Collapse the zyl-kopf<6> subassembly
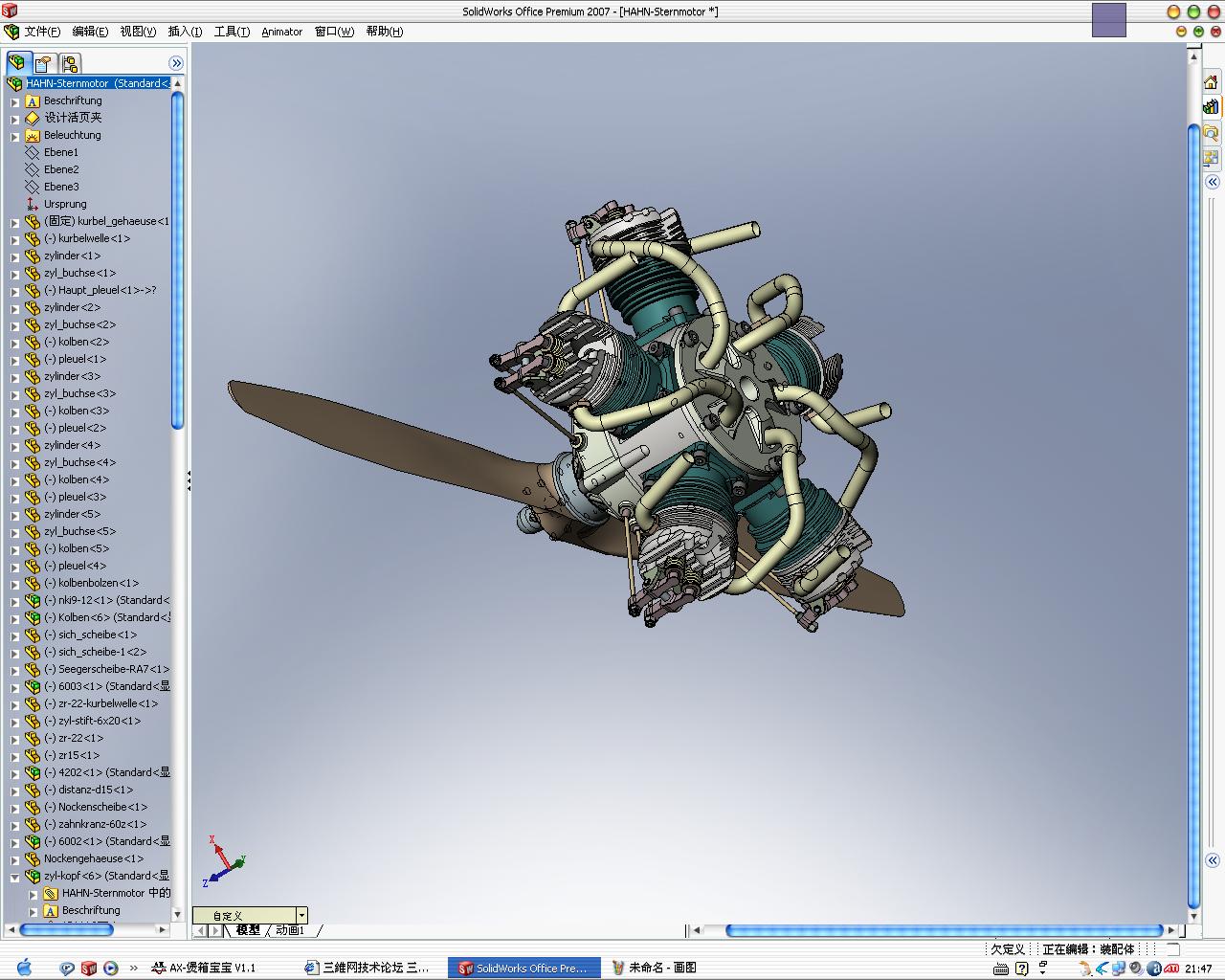This screenshot has width=1225, height=980. (14, 877)
